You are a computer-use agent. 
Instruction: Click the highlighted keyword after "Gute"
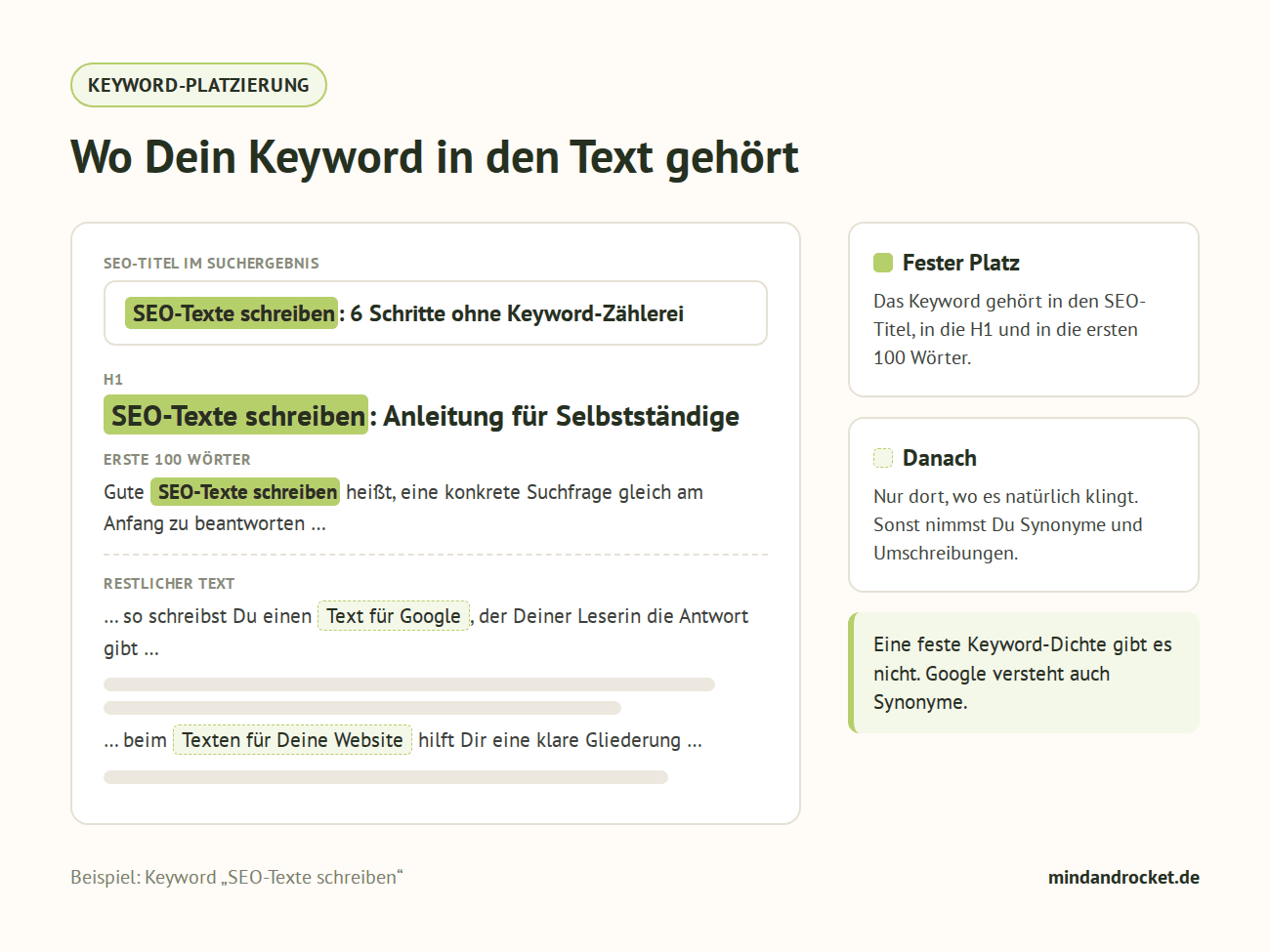[x=245, y=492]
